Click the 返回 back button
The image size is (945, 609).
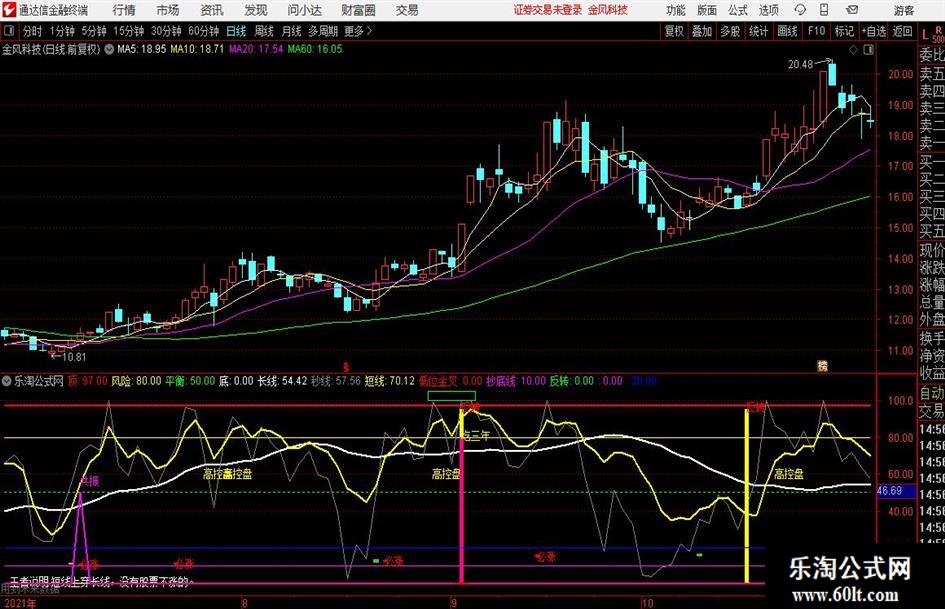tap(902, 31)
